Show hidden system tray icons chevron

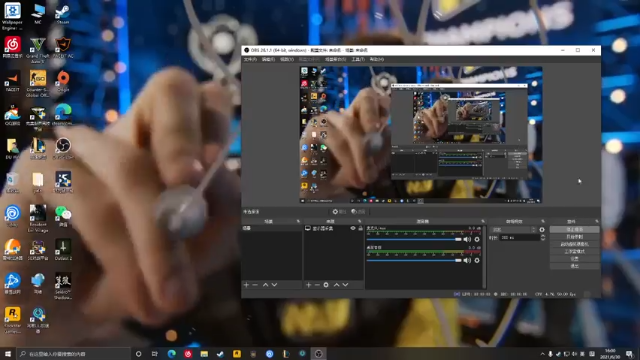click(542, 353)
